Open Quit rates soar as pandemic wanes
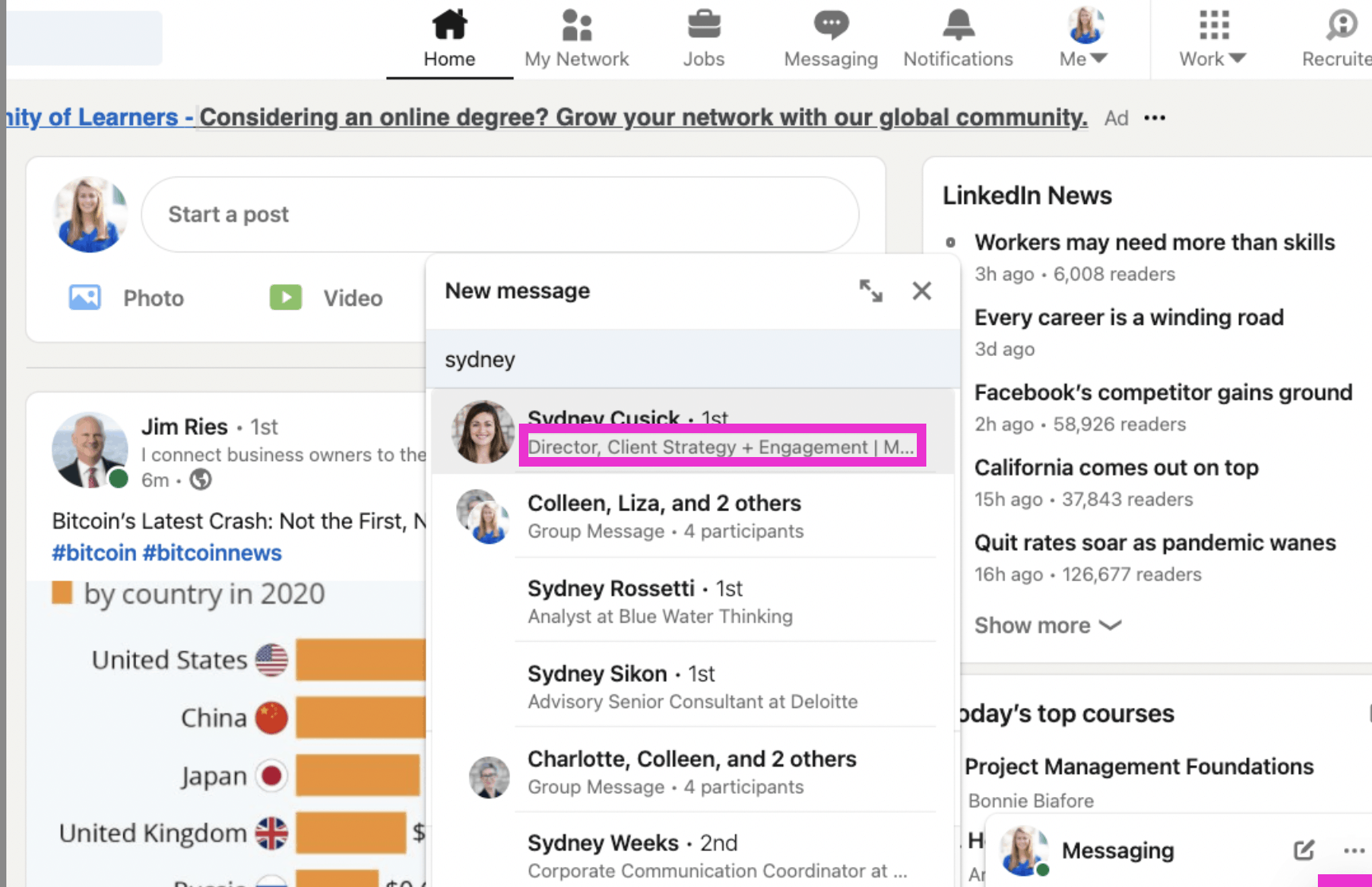Viewport: 1372px width, 887px height. [1156, 542]
